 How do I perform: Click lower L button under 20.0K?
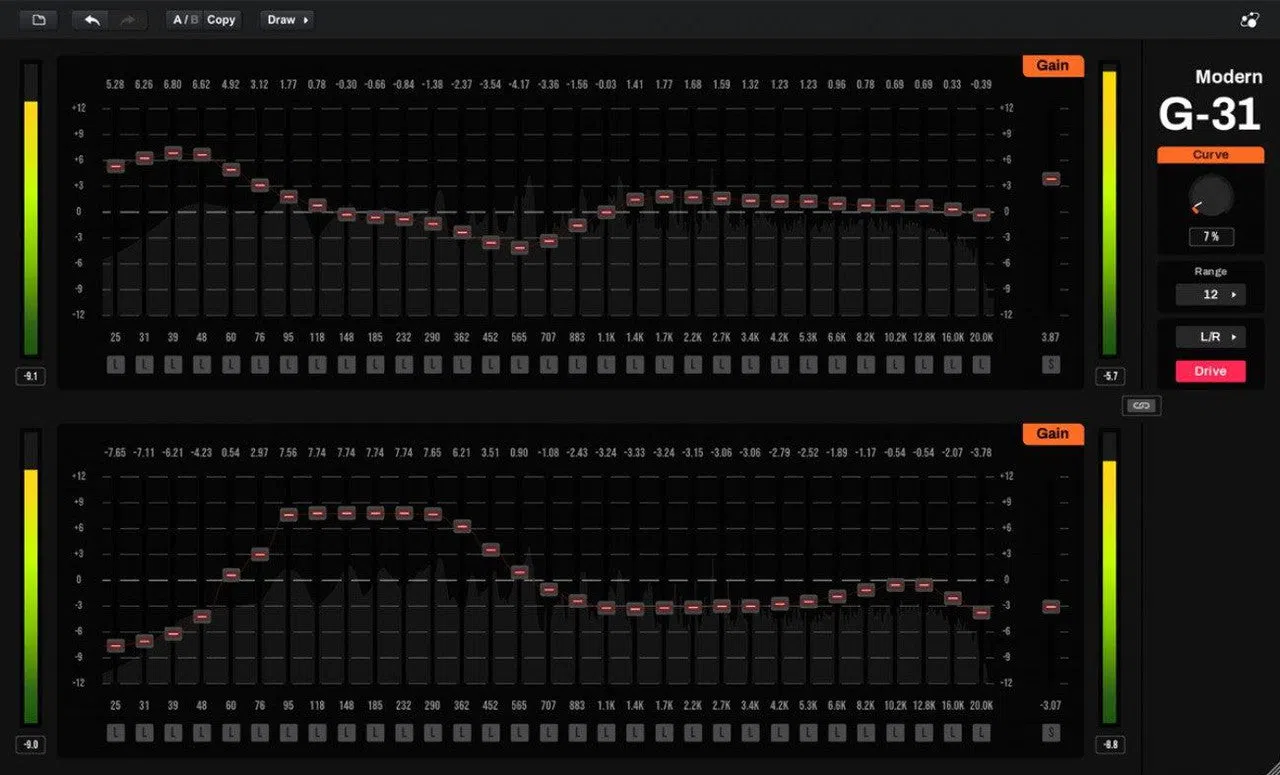click(982, 733)
